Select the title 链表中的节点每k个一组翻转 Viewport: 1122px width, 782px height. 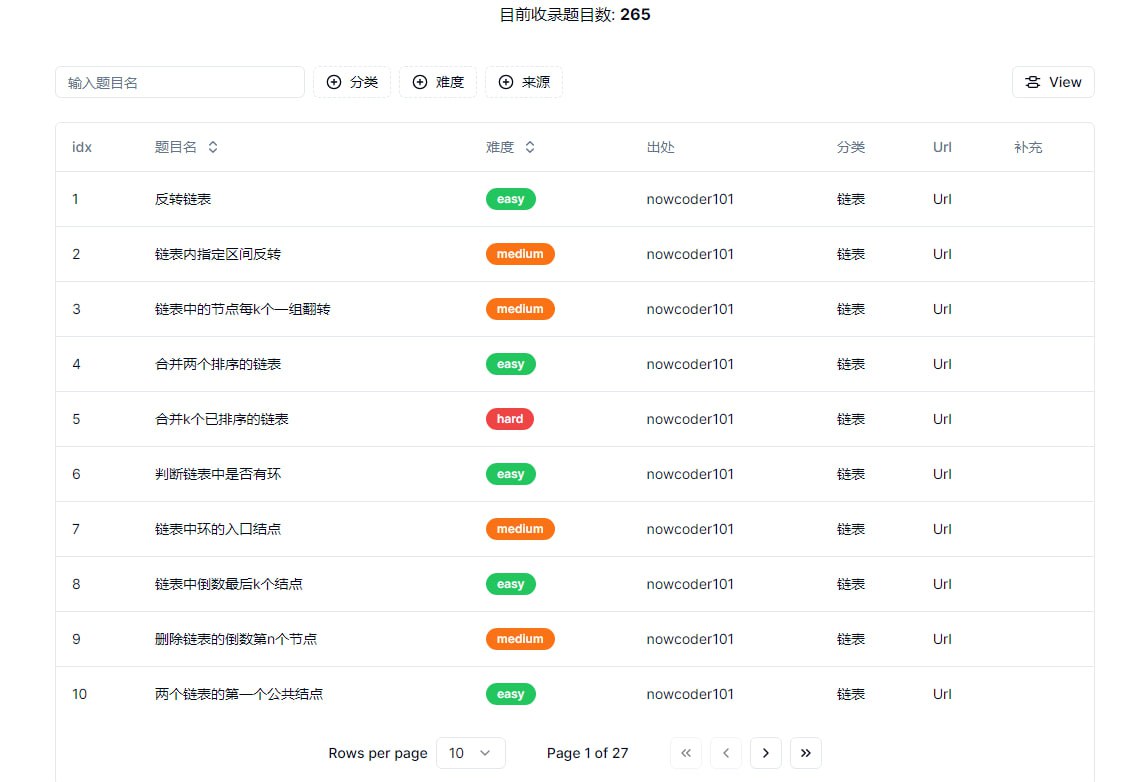[243, 309]
